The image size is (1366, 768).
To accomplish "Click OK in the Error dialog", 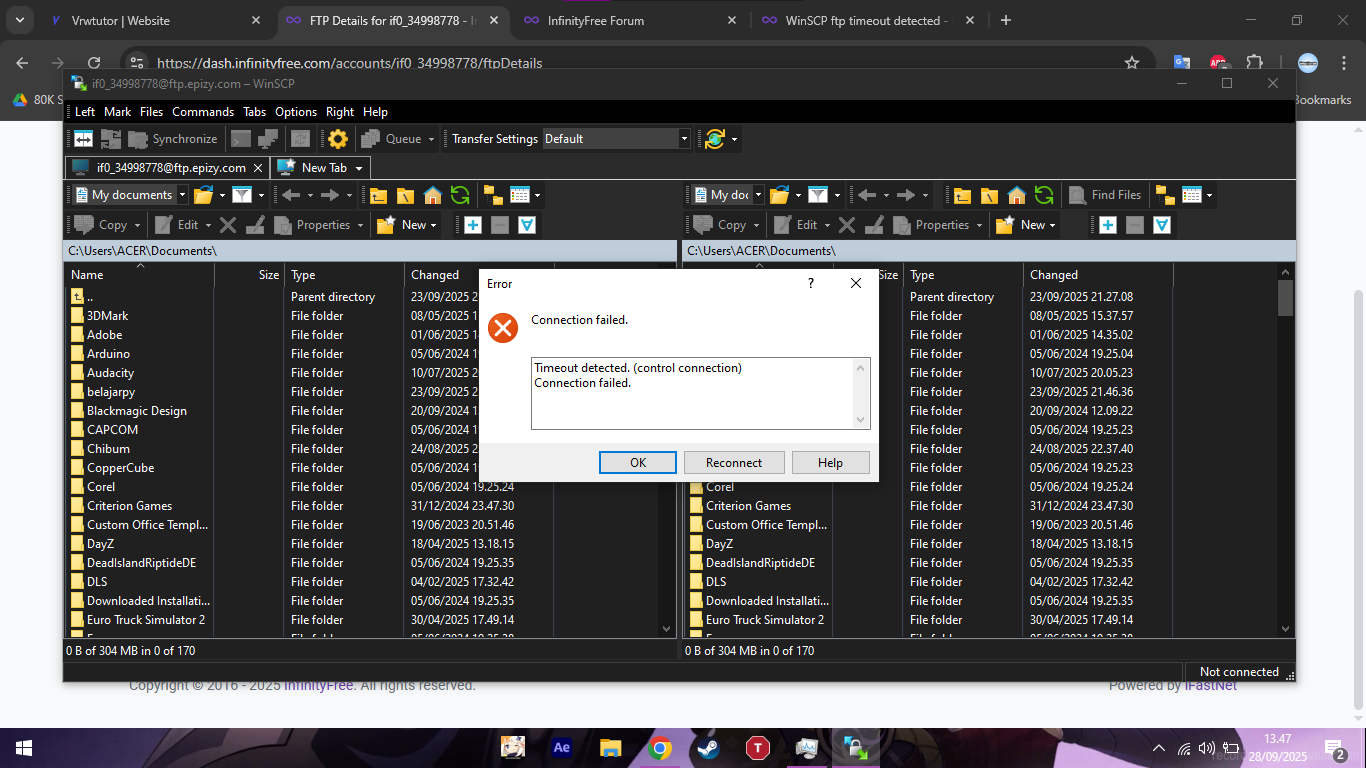I will 638,462.
